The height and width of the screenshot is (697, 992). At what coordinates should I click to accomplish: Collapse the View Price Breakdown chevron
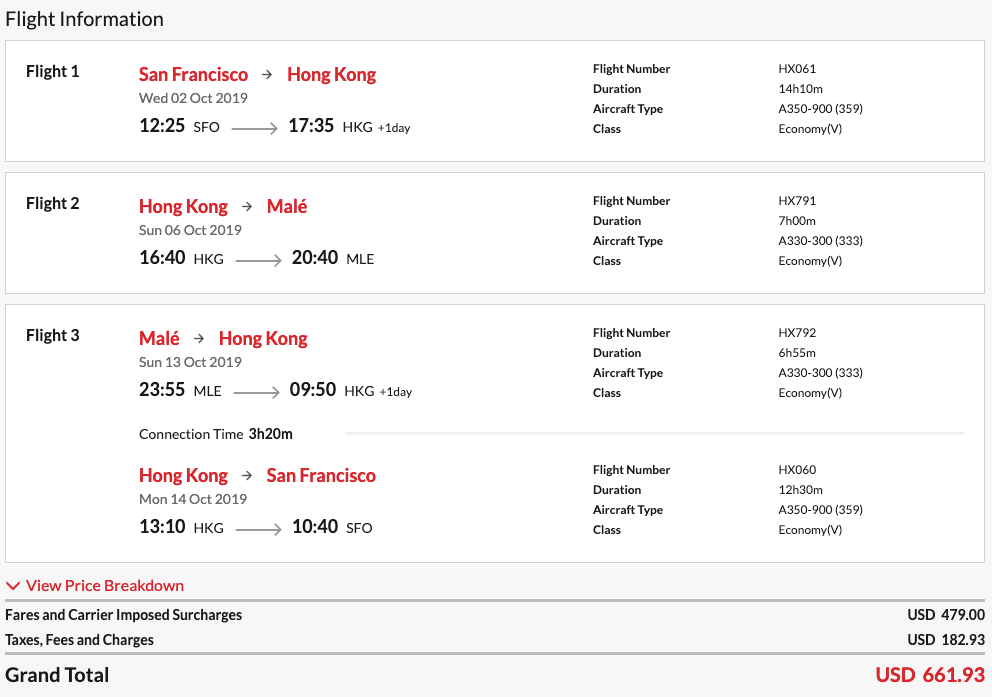(13, 586)
